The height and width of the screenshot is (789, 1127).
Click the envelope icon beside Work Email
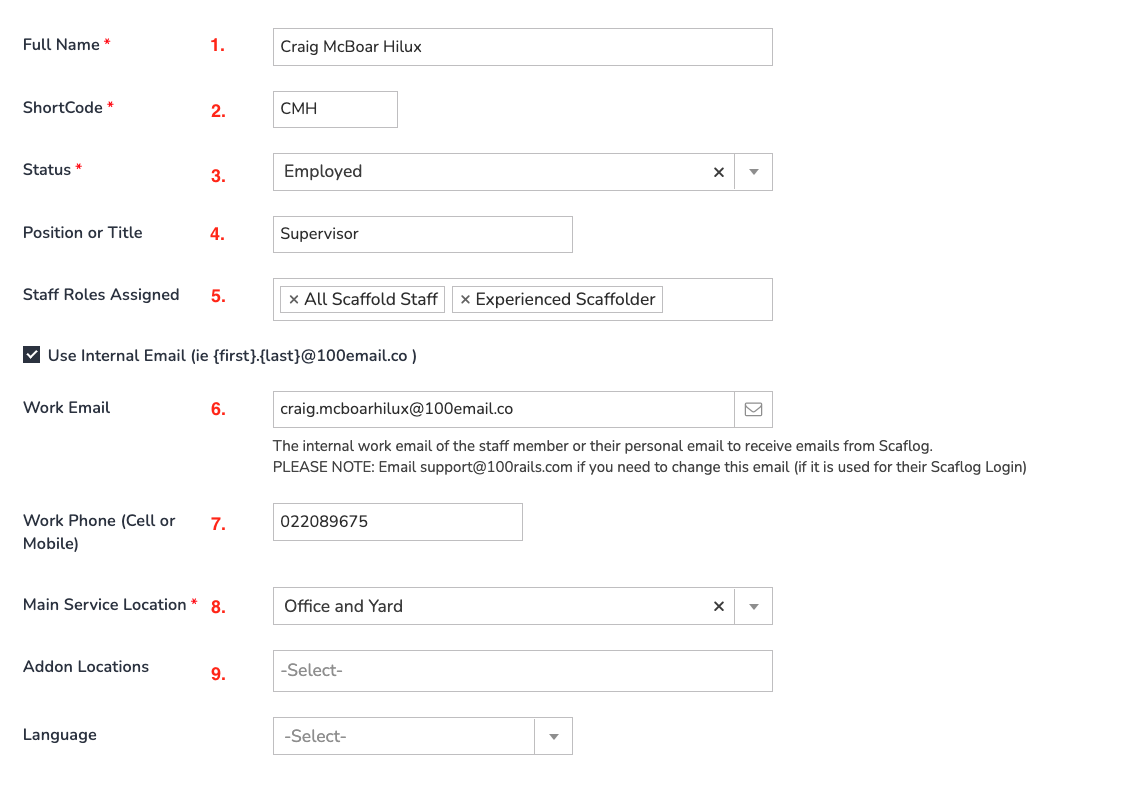click(753, 410)
